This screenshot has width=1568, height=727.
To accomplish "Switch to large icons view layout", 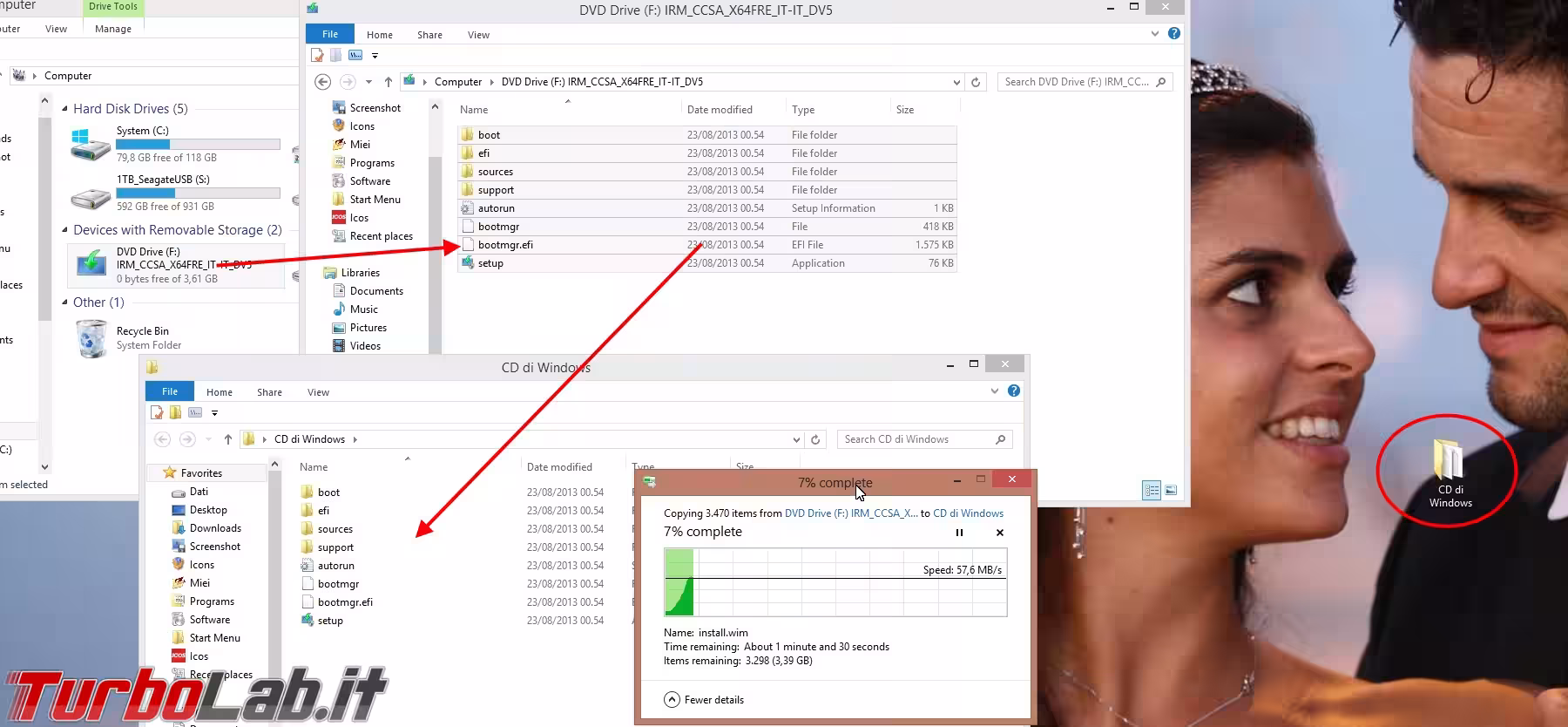I will tap(1171, 491).
